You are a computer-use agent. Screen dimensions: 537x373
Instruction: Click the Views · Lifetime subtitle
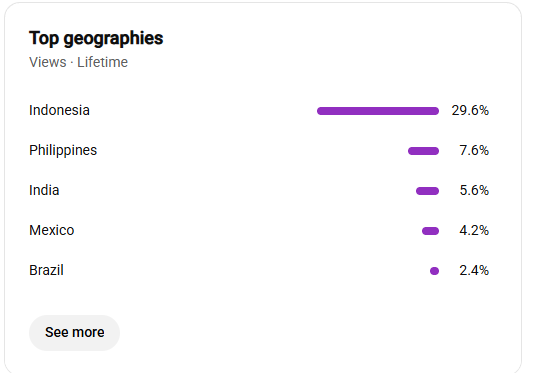tap(78, 62)
